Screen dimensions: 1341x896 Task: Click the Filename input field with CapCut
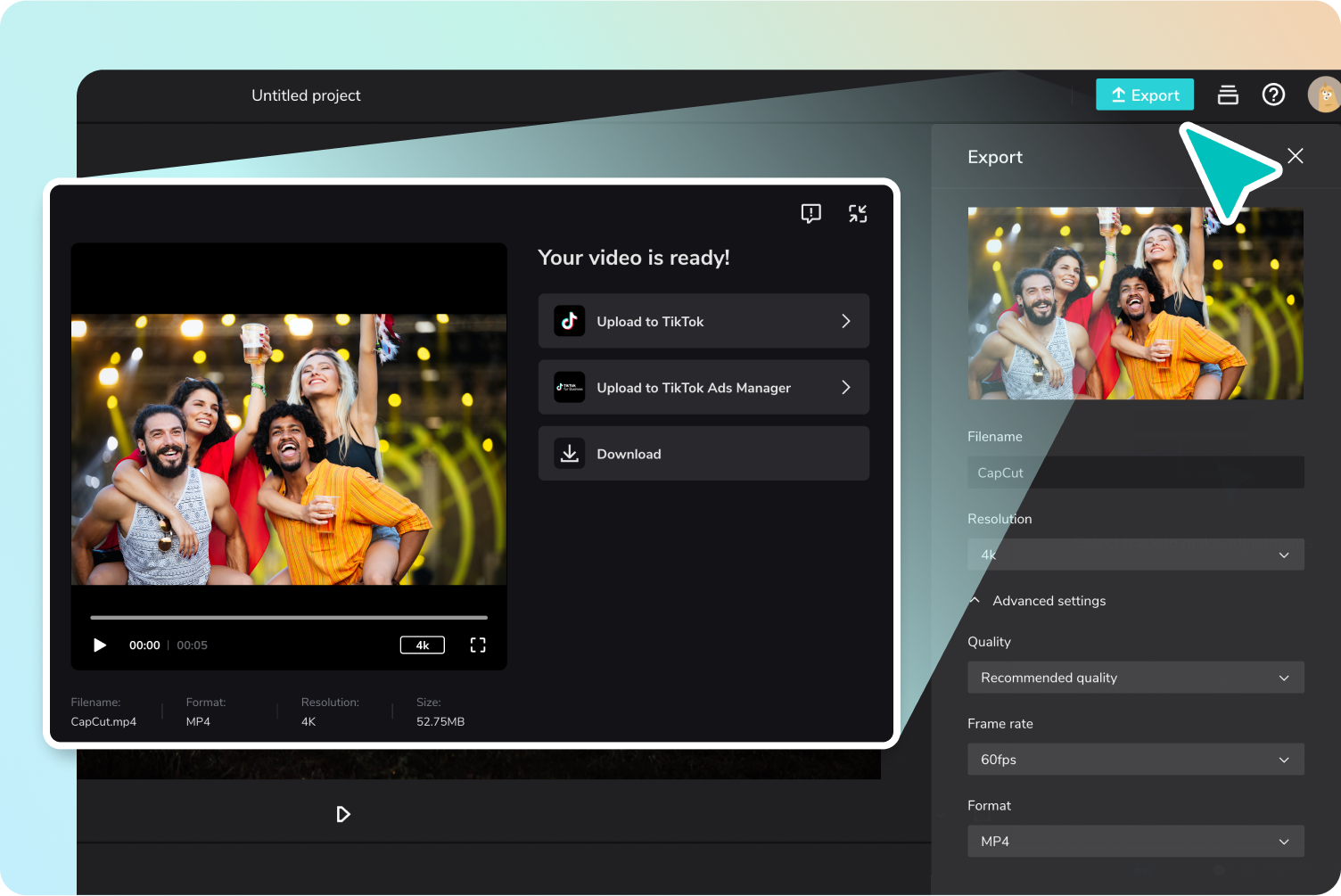[1135, 473]
